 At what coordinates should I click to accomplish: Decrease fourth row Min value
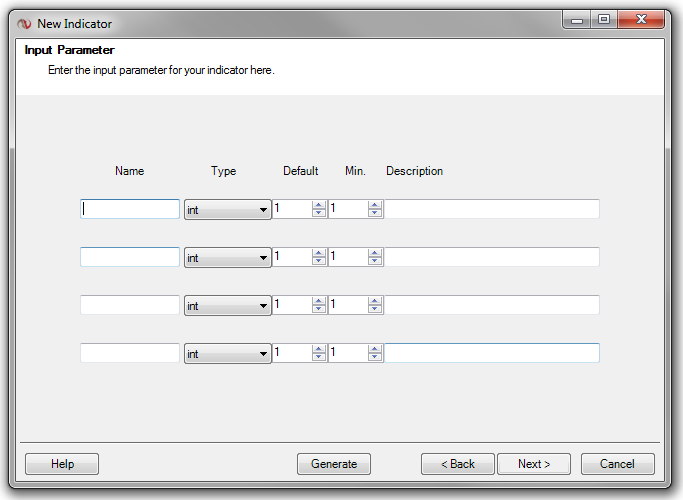(x=375, y=356)
